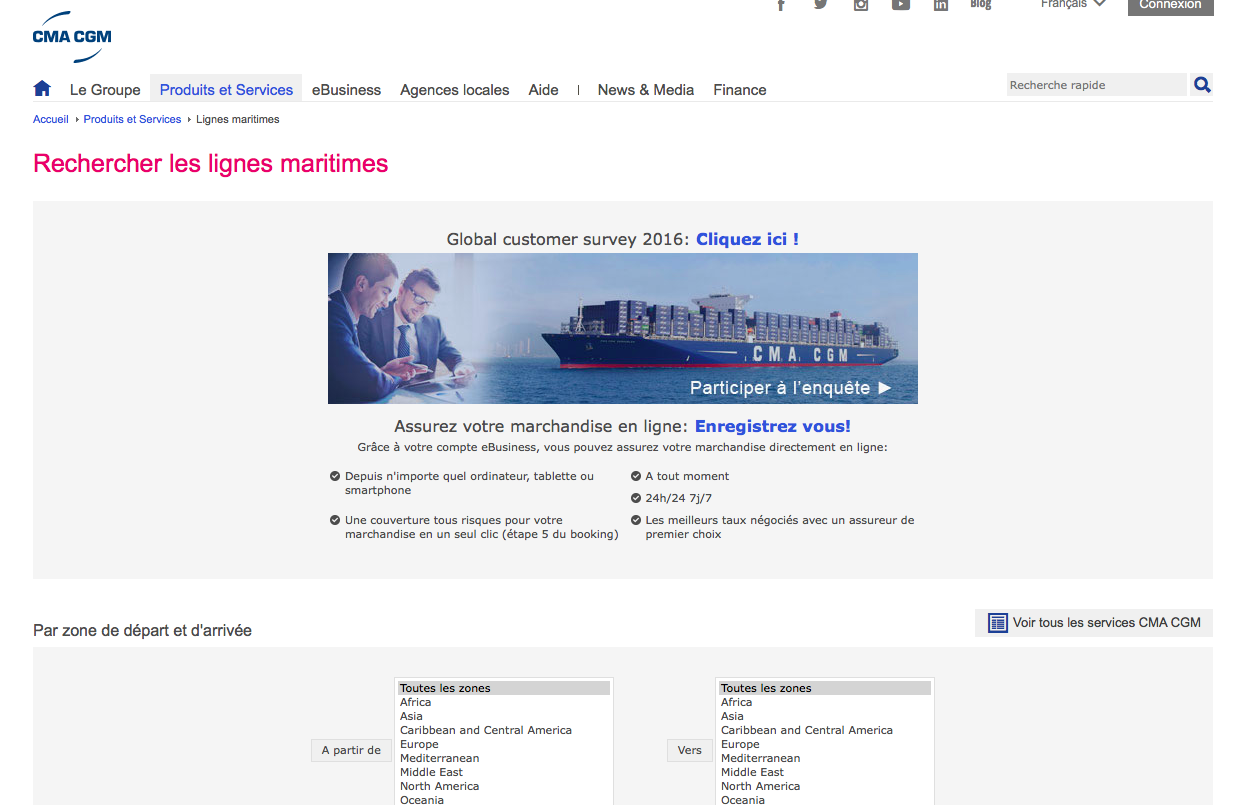1246x805 pixels.
Task: Click the Produits et Services breadcrumb link
Action: pyautogui.click(x=133, y=119)
